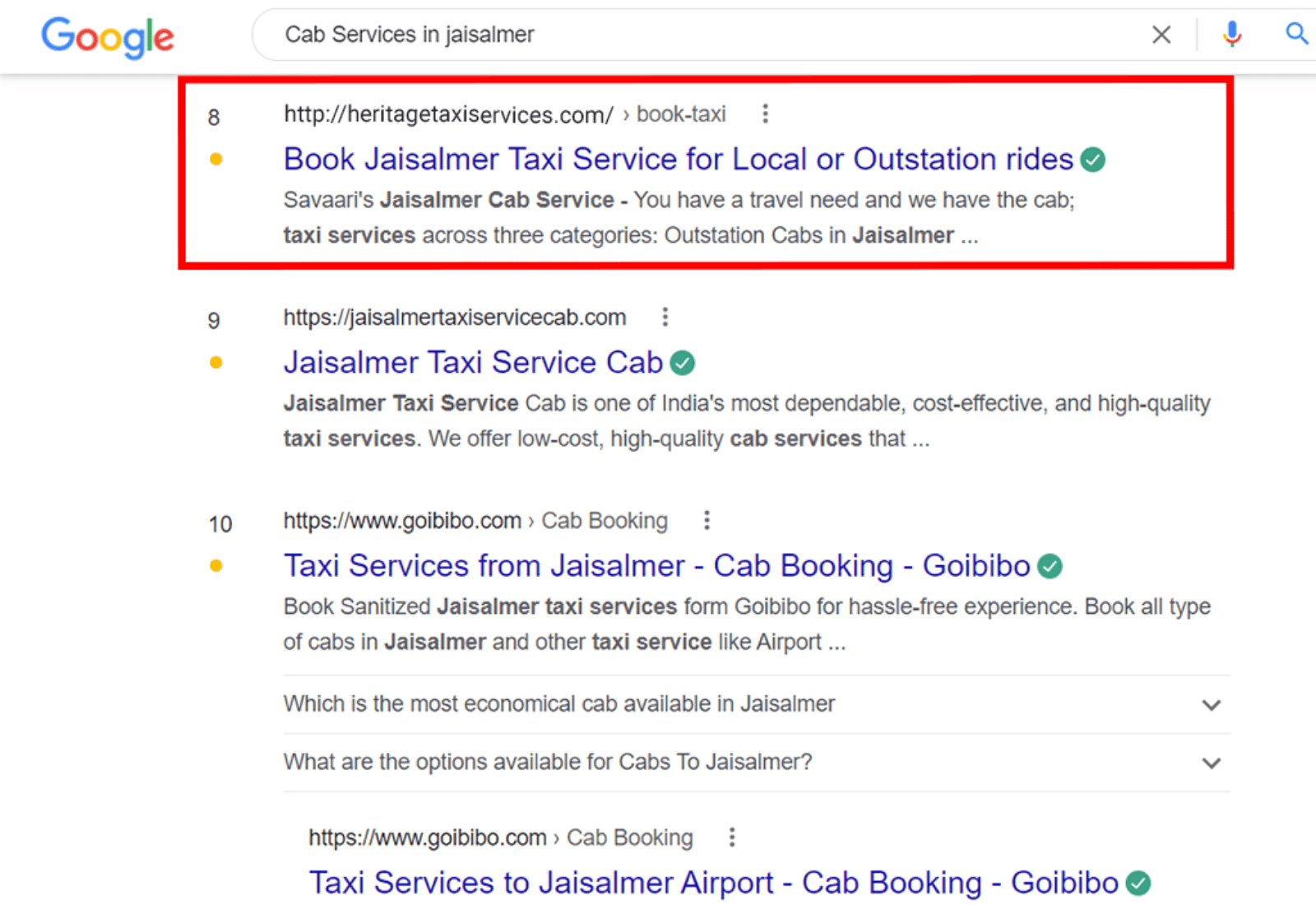Open three-dot menu on heritagetaxiservices result
The image size is (1316, 905).
click(x=765, y=114)
